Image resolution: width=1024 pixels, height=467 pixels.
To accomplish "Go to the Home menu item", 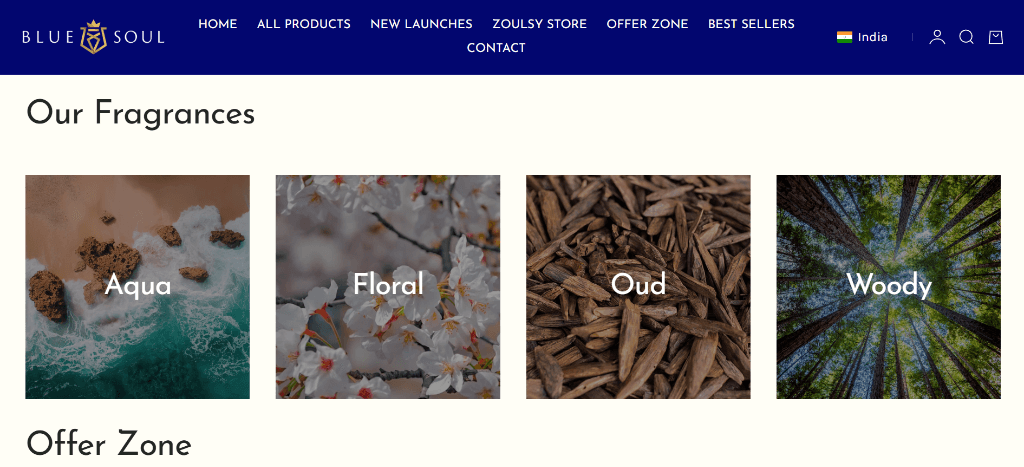I will (217, 24).
